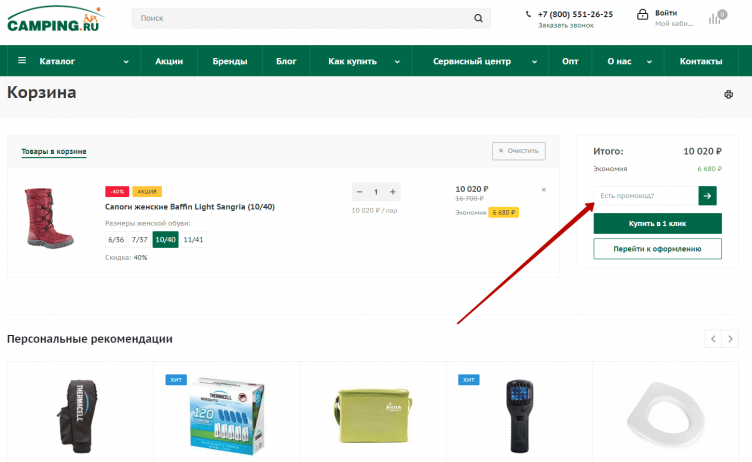752x462 pixels.
Task: Select shoe size 11/41
Action: click(x=193, y=239)
